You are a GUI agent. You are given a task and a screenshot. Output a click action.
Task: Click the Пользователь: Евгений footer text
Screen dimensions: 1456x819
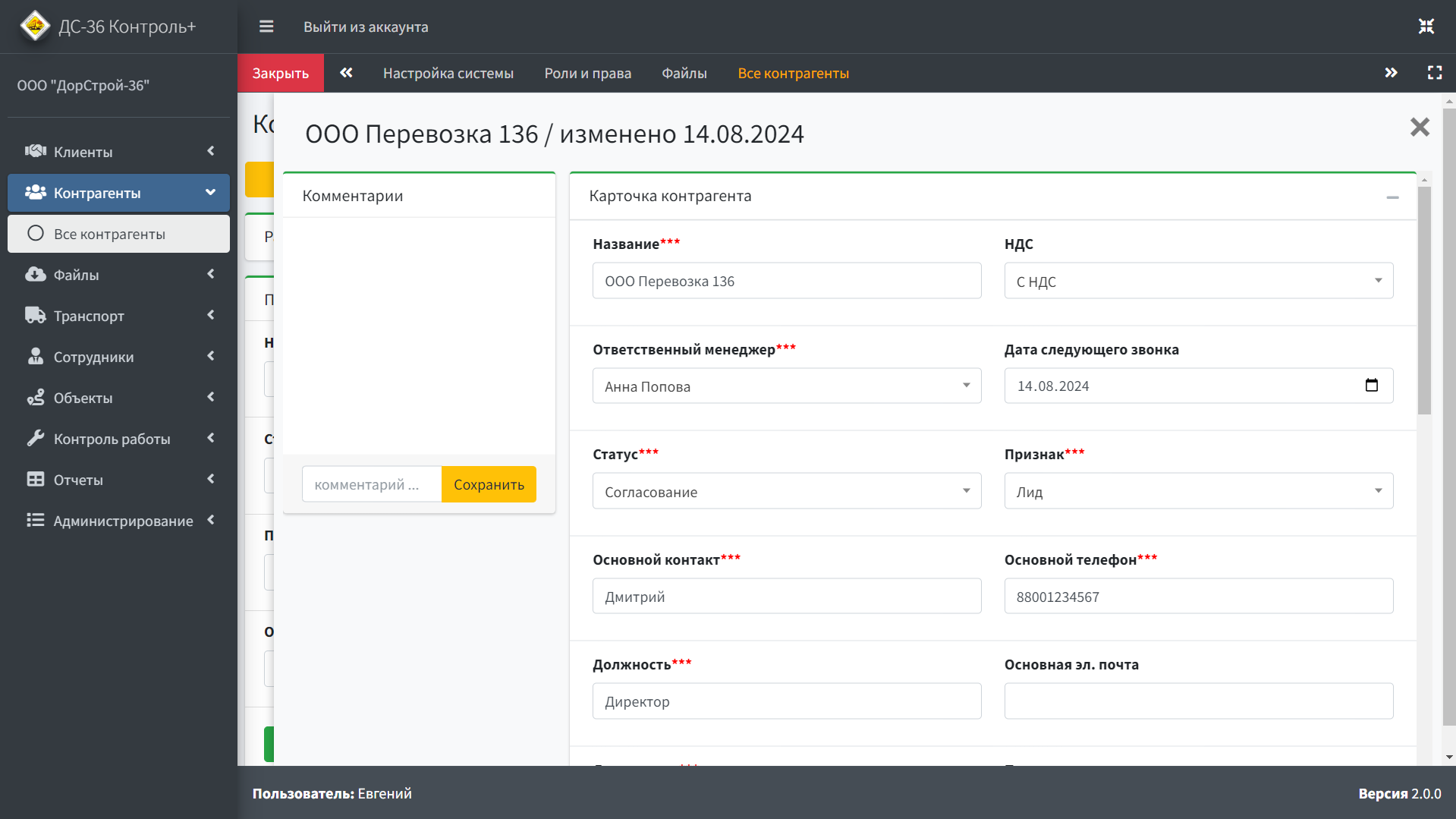[x=332, y=793]
